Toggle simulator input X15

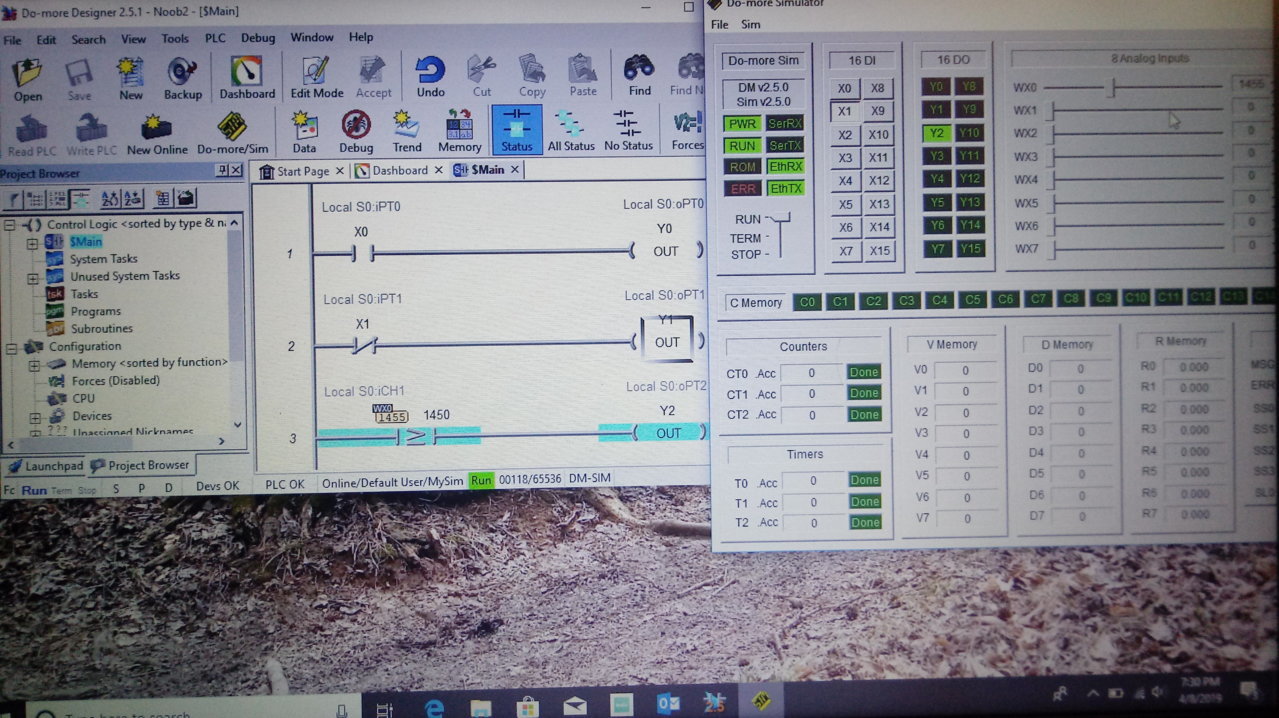879,251
